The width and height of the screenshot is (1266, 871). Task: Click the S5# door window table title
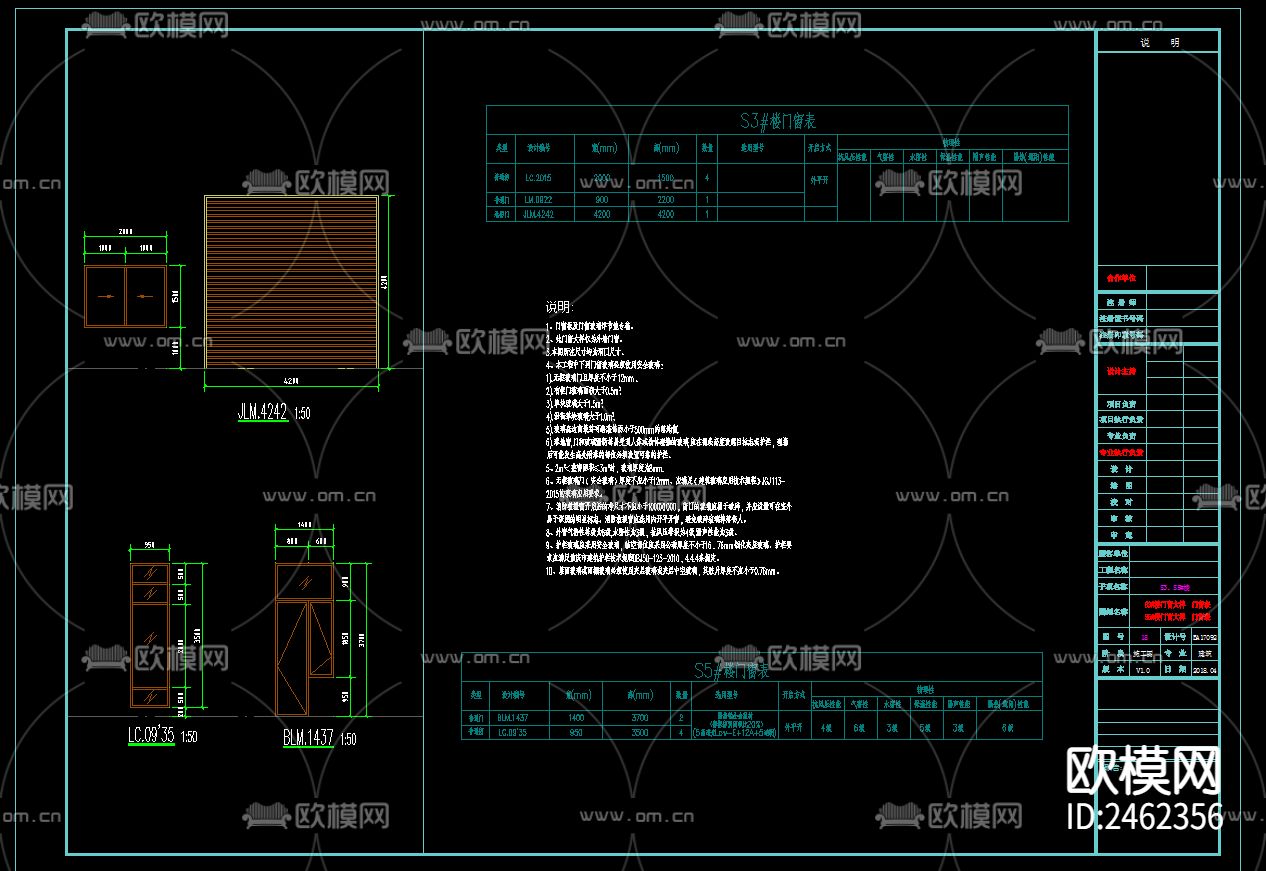pos(731,669)
